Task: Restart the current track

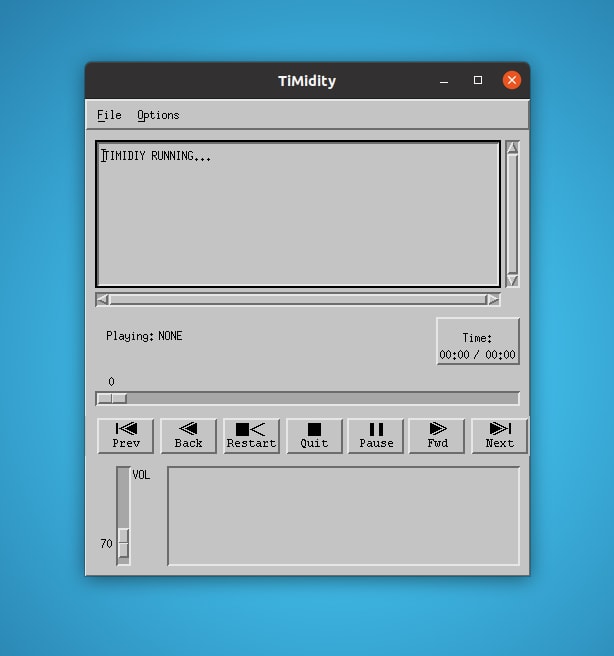Action: [x=251, y=436]
